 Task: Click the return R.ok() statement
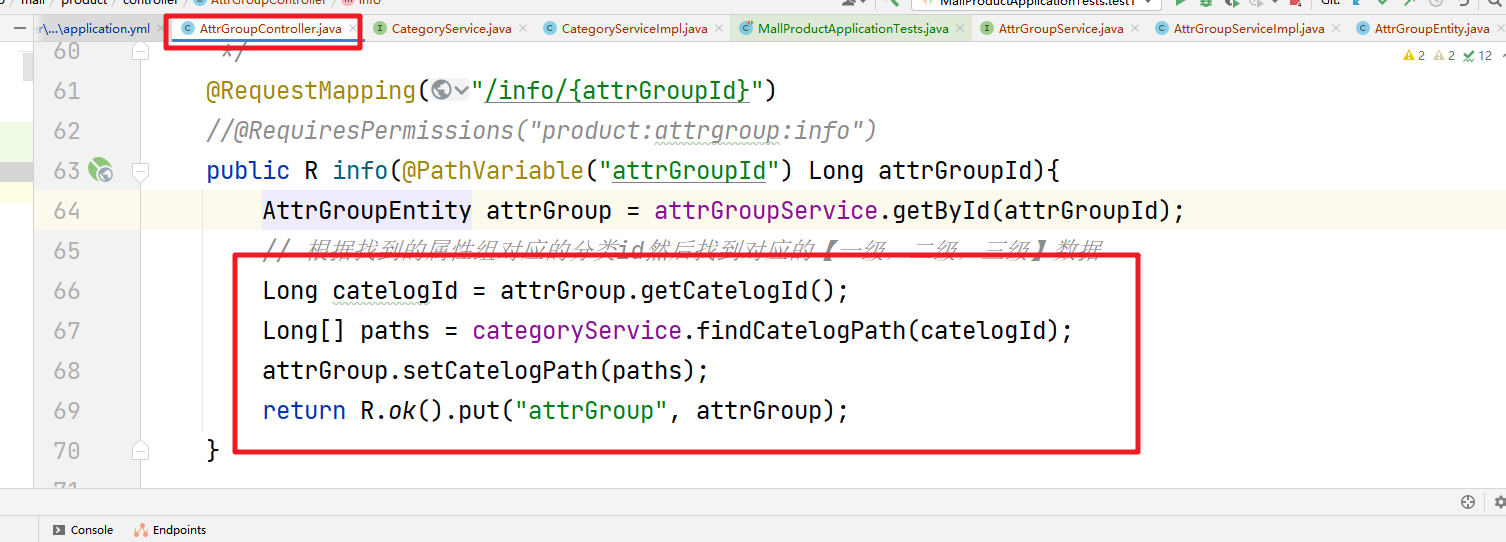coord(555,411)
